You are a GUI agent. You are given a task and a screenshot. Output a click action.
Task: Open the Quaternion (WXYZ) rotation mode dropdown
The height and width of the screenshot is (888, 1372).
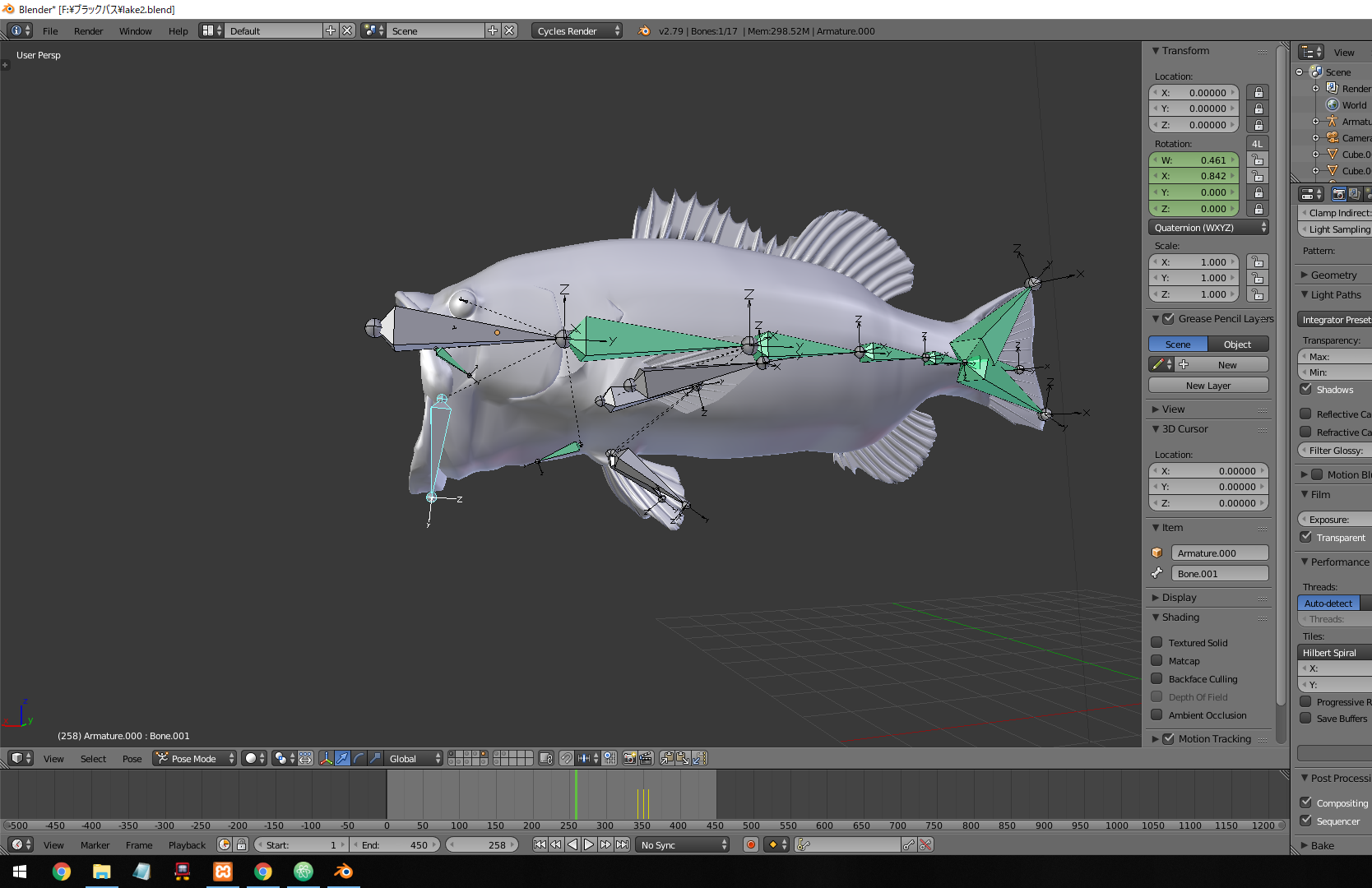(x=1208, y=228)
